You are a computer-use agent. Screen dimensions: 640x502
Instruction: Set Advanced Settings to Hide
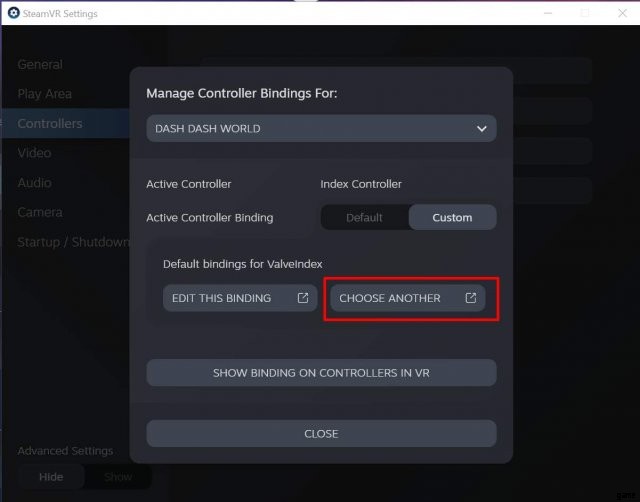coord(50,477)
